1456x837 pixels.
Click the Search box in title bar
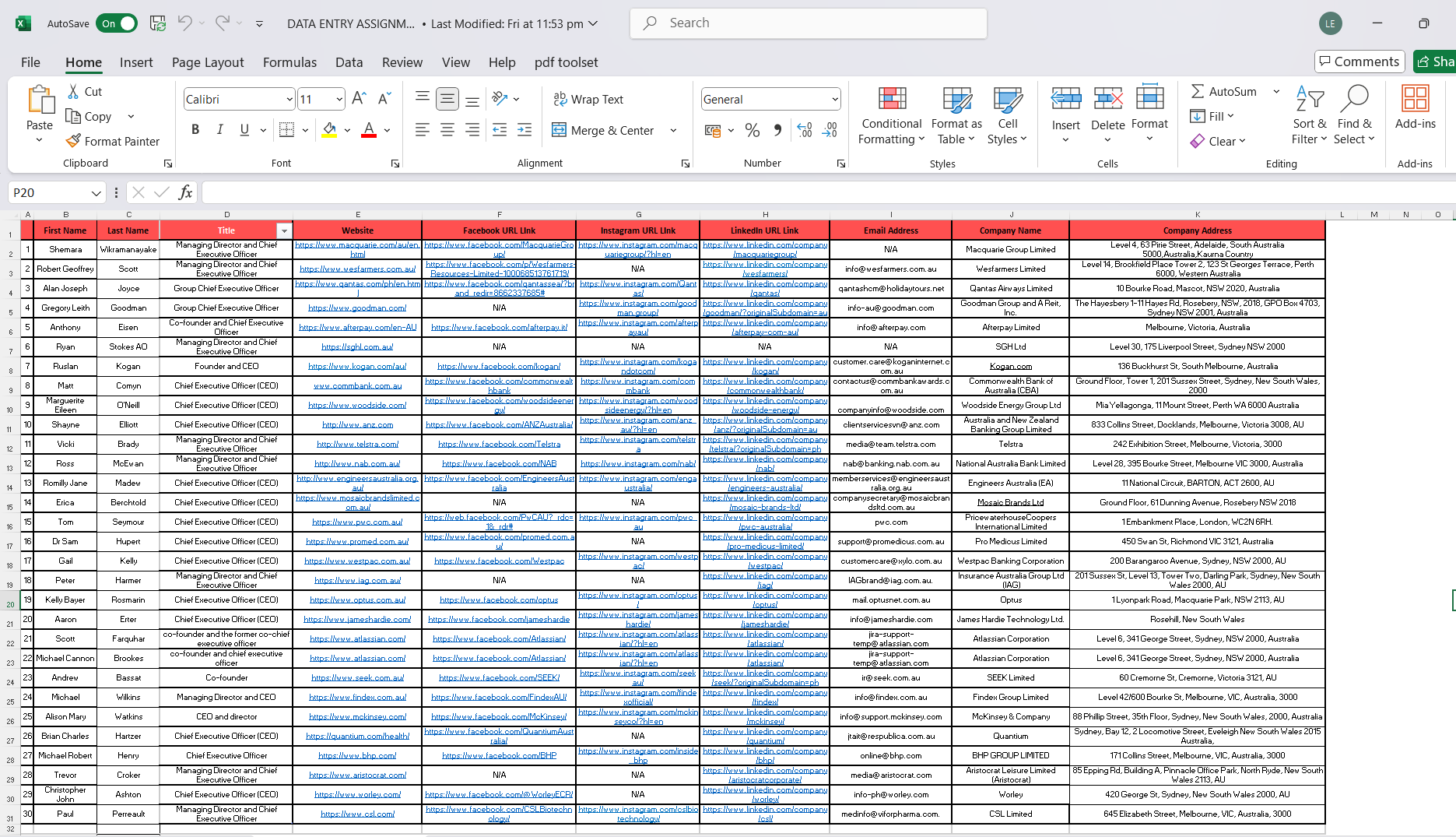809,23
